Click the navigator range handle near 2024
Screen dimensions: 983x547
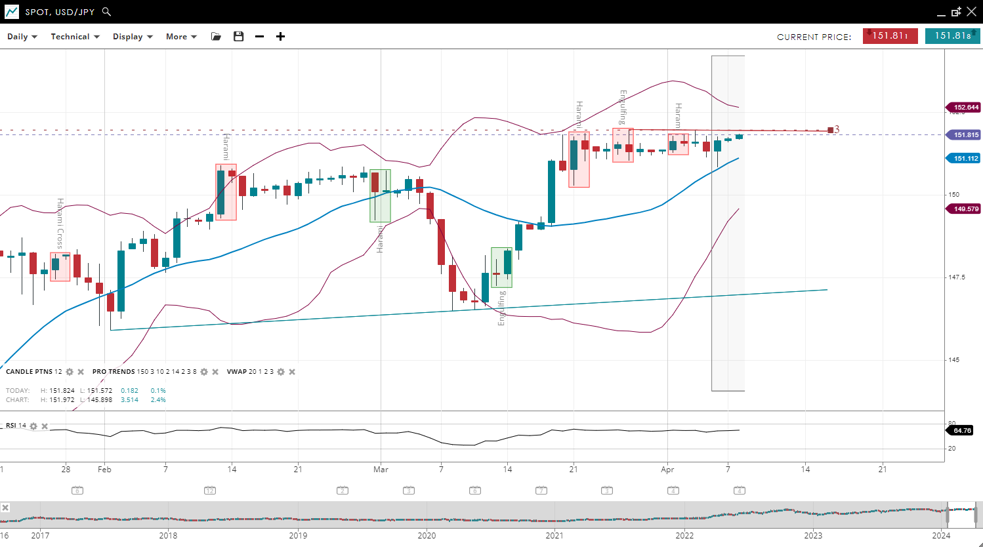(949, 516)
